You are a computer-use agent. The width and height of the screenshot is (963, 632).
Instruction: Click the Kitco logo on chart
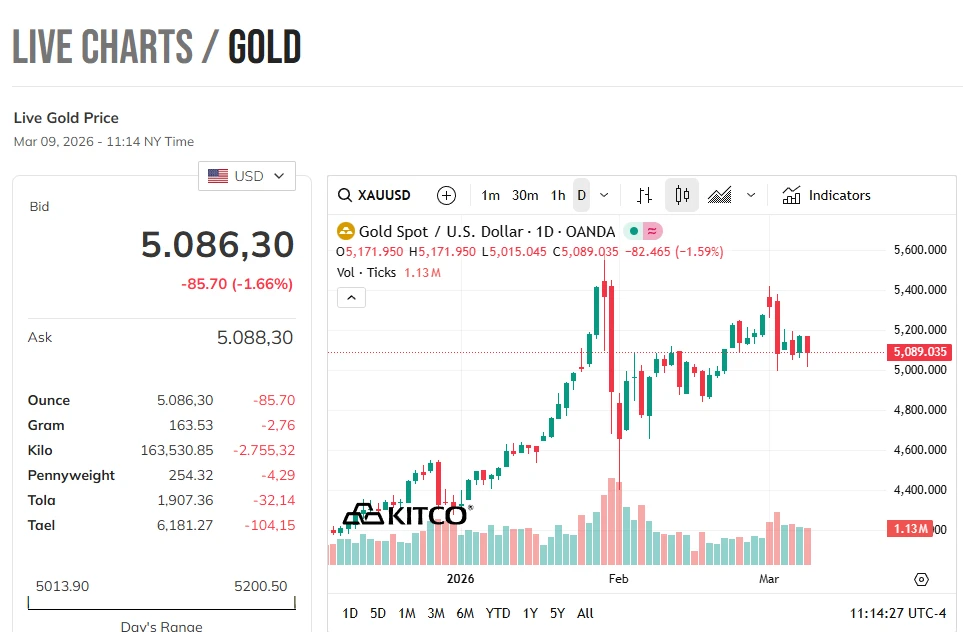point(404,515)
